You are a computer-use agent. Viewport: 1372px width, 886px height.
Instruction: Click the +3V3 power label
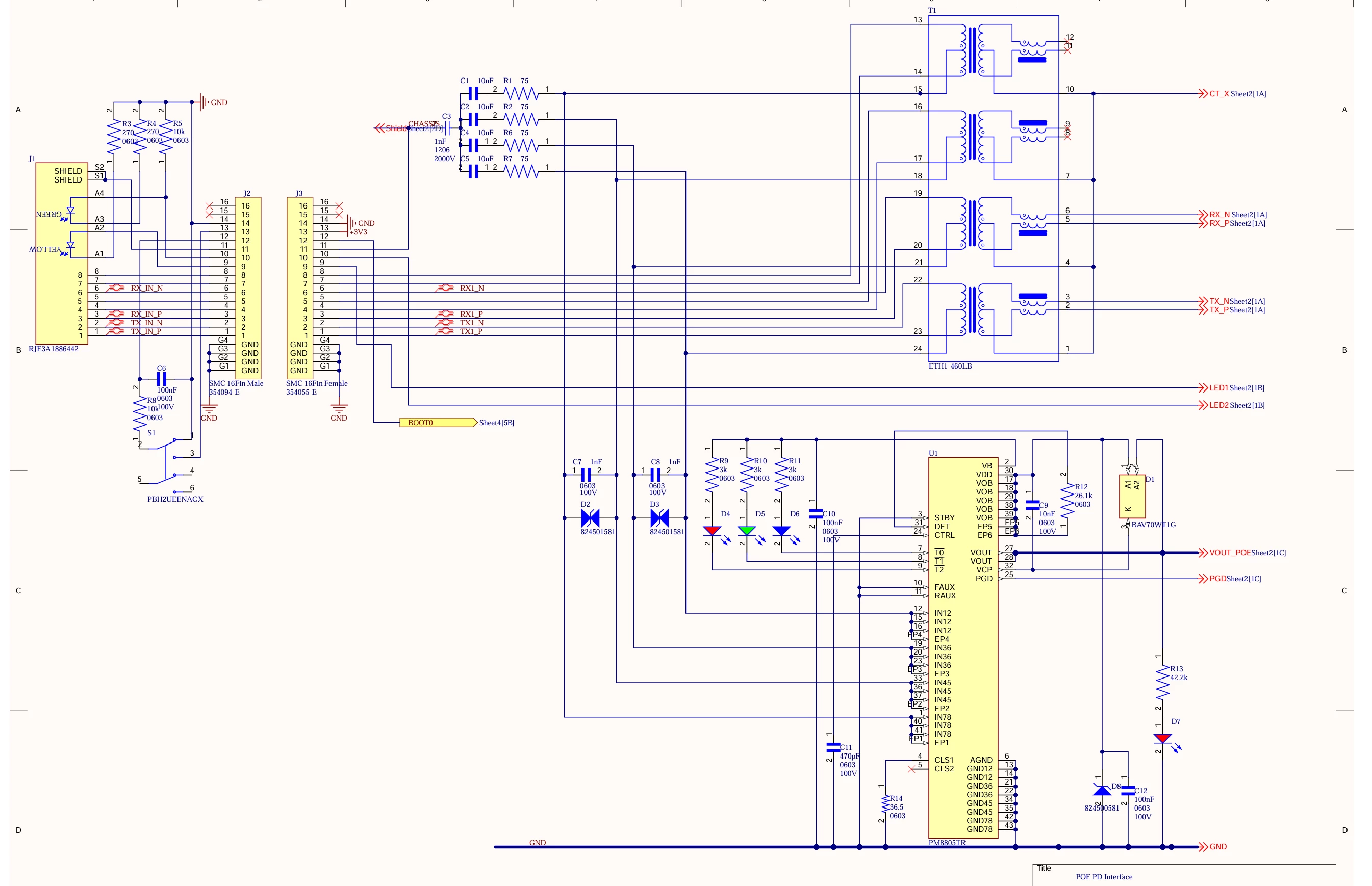(358, 232)
